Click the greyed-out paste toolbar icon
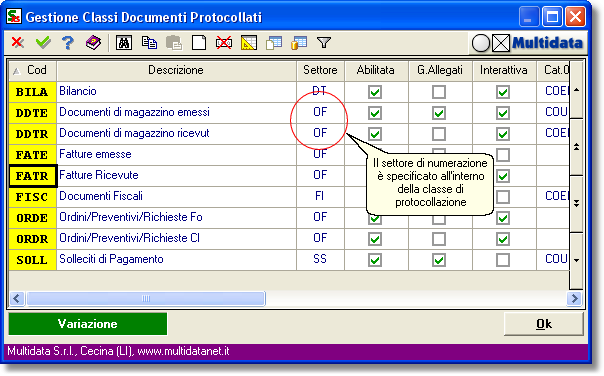The height and width of the screenshot is (376, 604). (x=174, y=43)
